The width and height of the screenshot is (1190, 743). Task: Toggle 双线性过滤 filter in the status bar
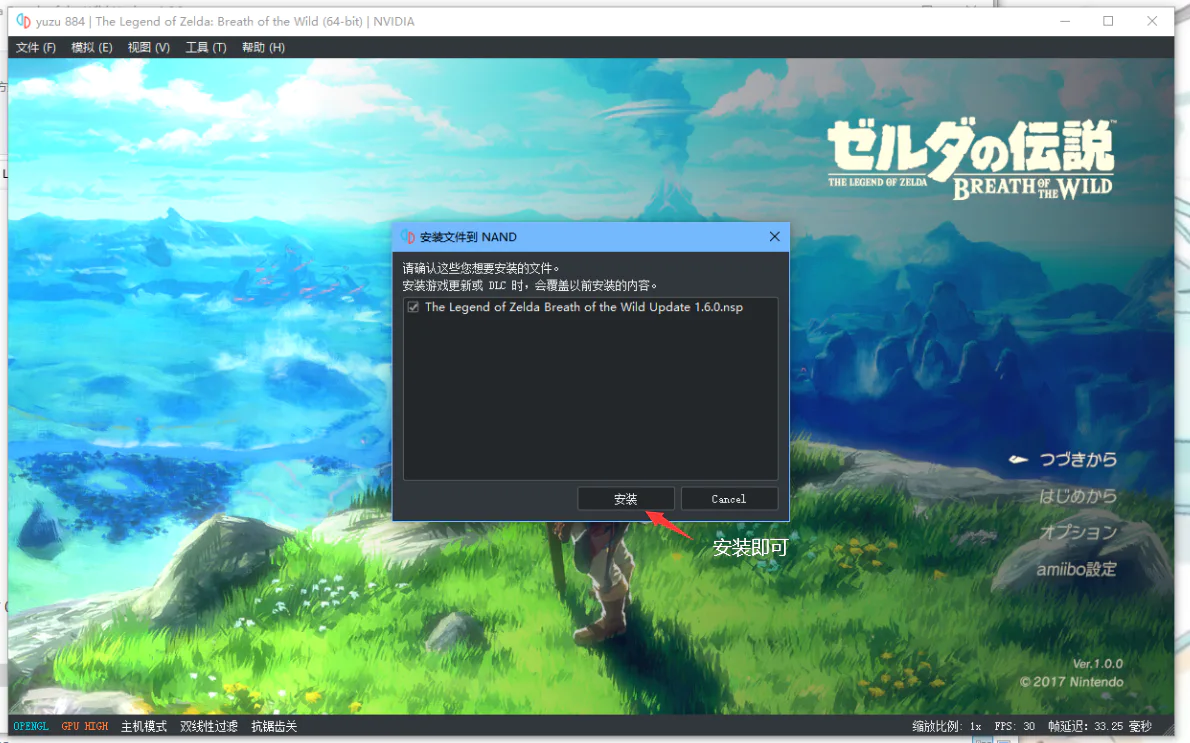coord(209,726)
